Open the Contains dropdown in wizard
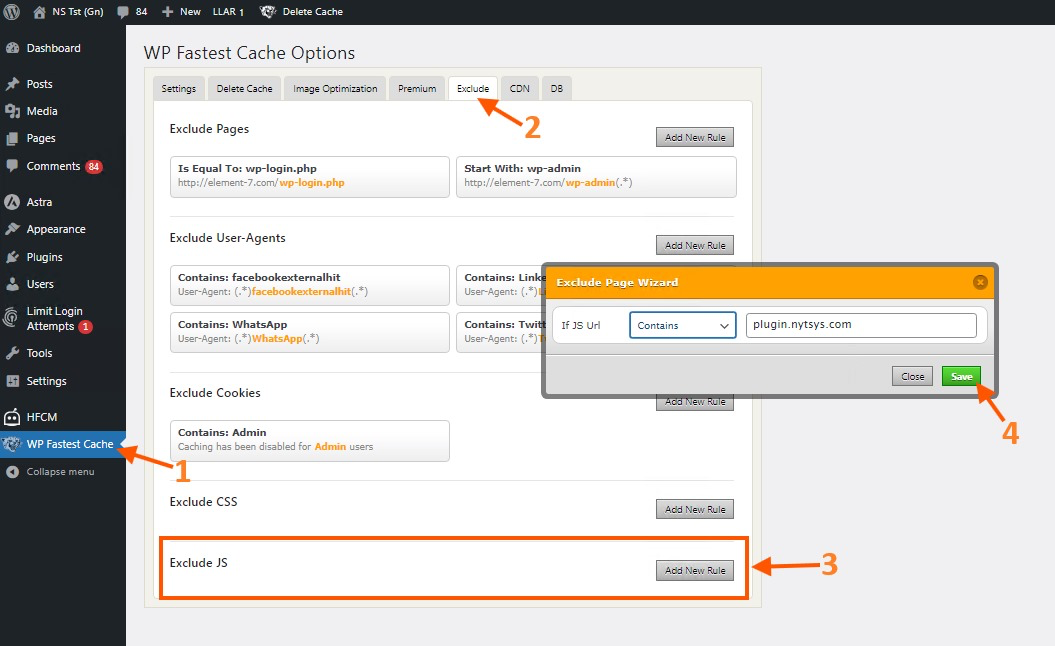Image resolution: width=1055 pixels, height=646 pixels. pos(682,326)
